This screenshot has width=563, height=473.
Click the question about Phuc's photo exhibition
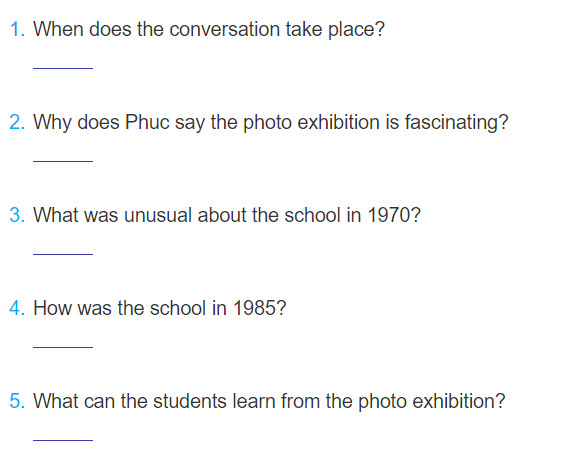tap(271, 122)
